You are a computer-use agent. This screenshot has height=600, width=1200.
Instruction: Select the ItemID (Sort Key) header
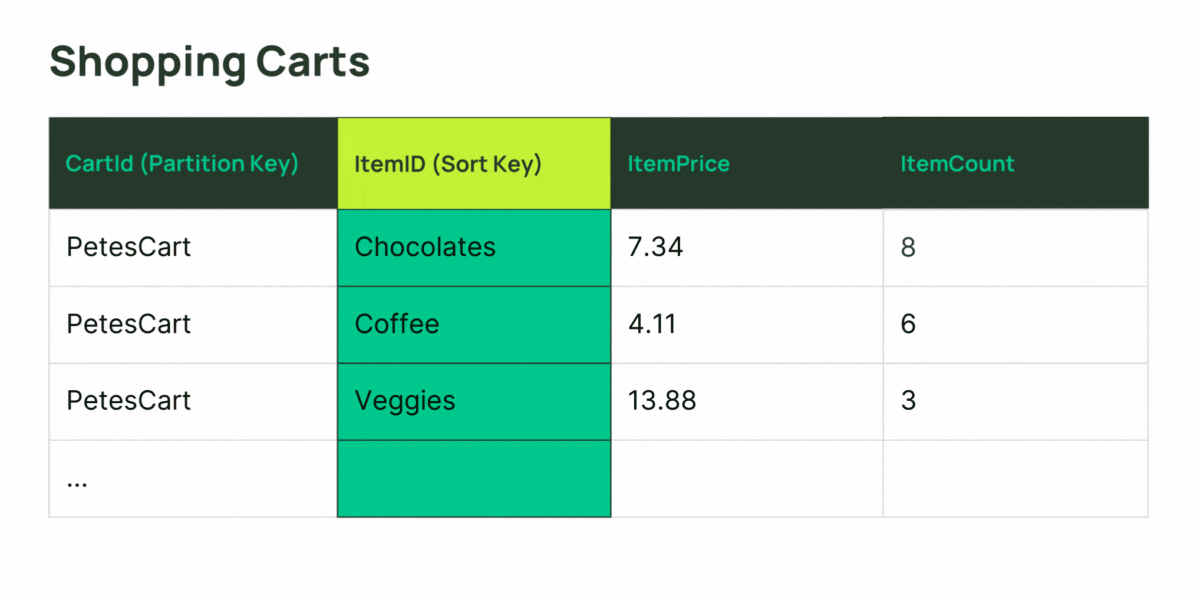474,163
